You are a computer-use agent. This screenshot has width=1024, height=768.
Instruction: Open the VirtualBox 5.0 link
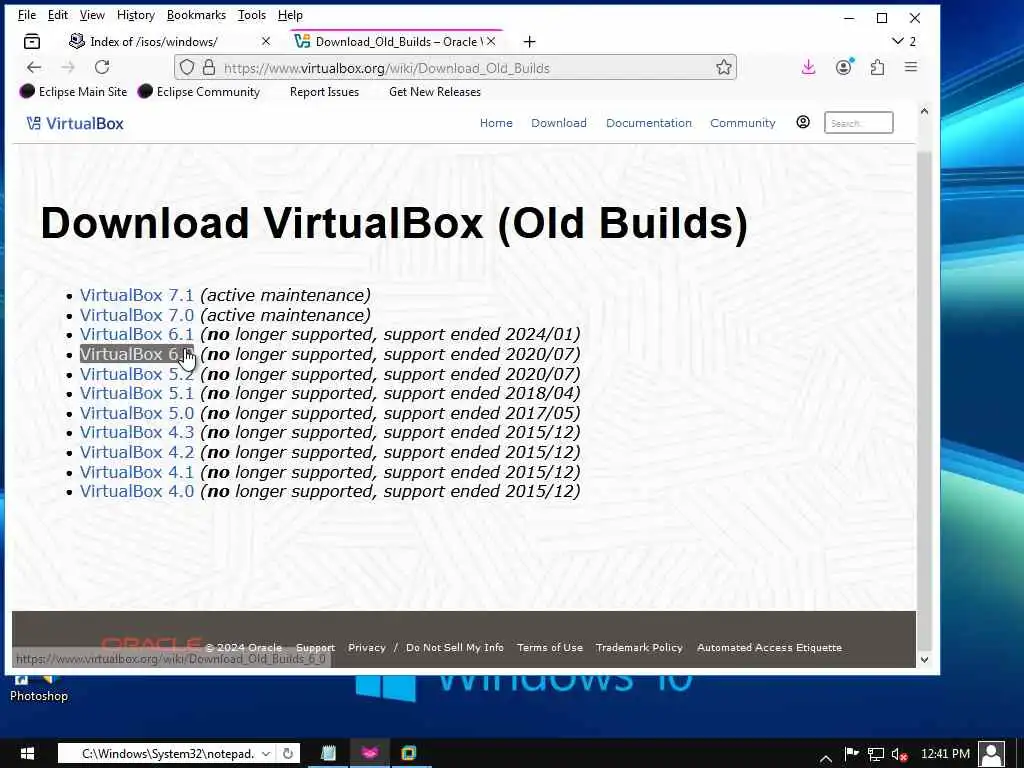tap(136, 413)
